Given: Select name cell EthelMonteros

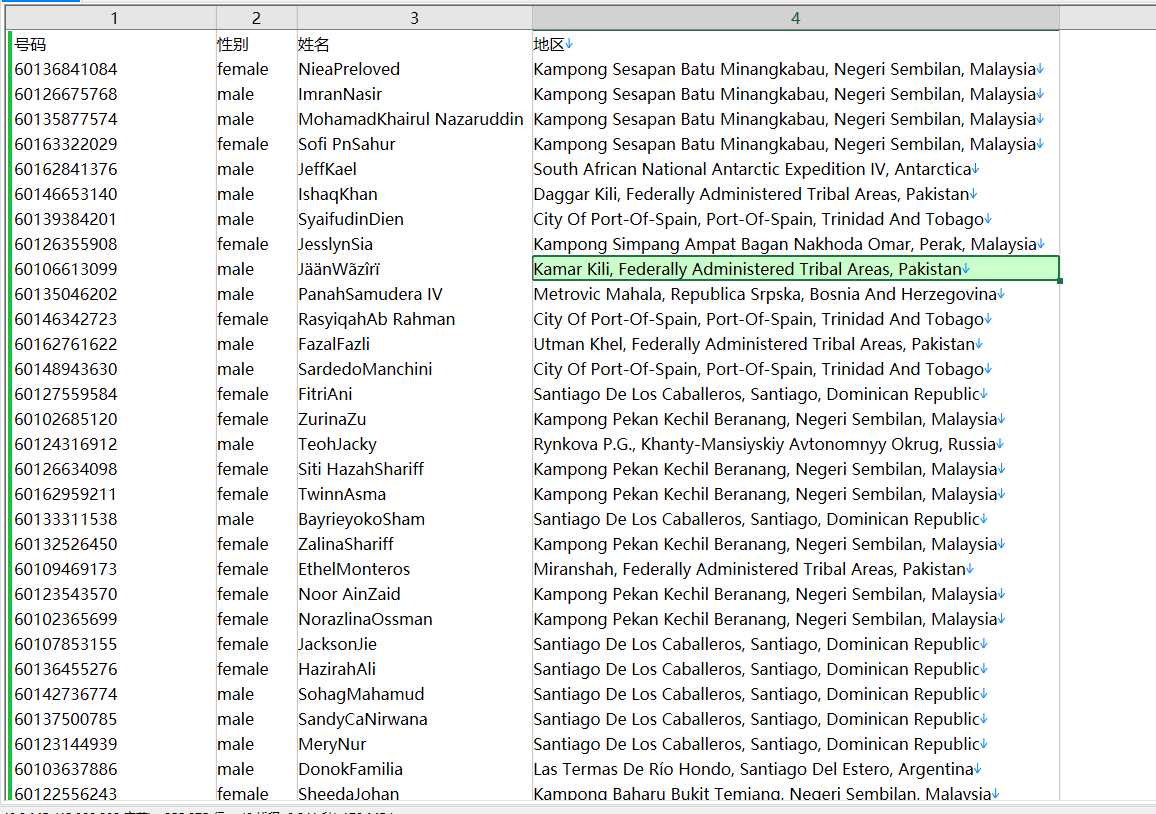Looking at the screenshot, I should point(414,570).
